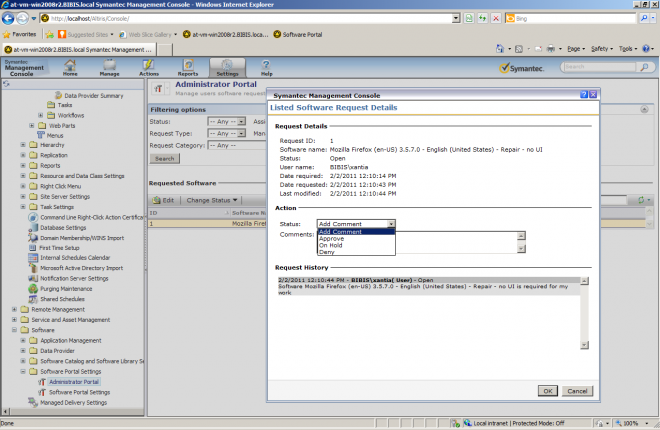Click the OK button in dialog

coord(548,391)
